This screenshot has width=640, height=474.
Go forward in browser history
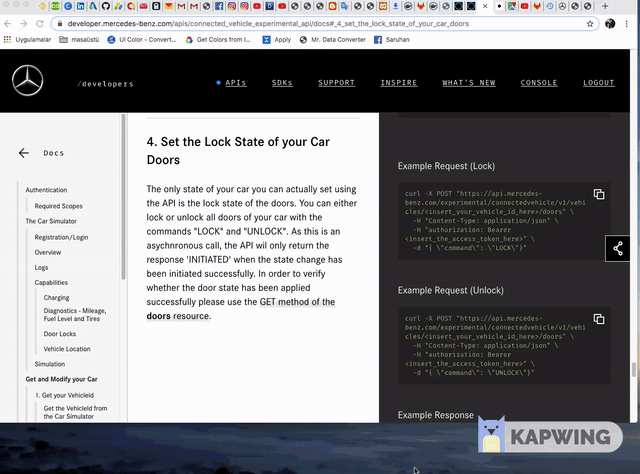[x=23, y=24]
